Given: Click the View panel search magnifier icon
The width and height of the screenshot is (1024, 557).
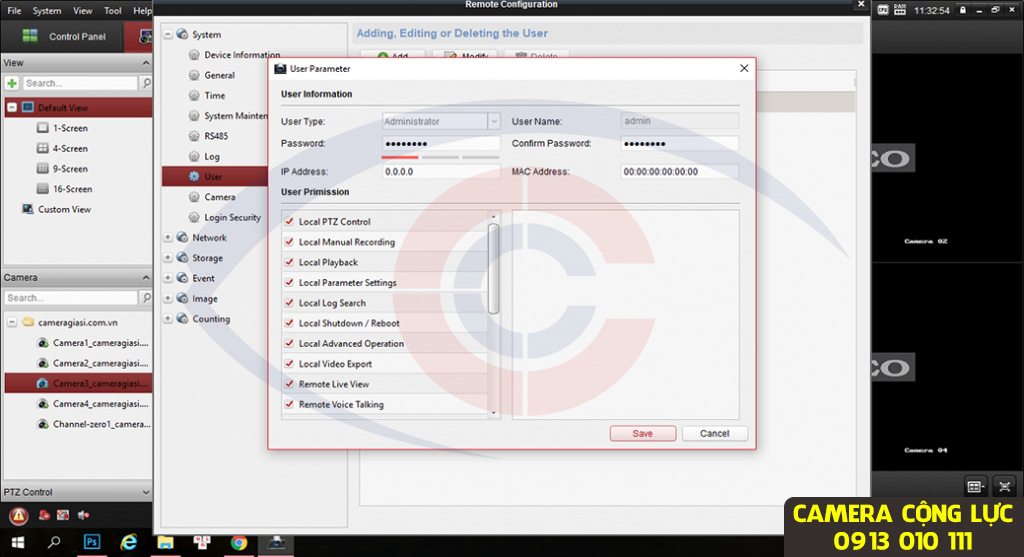Looking at the screenshot, I should point(146,83).
